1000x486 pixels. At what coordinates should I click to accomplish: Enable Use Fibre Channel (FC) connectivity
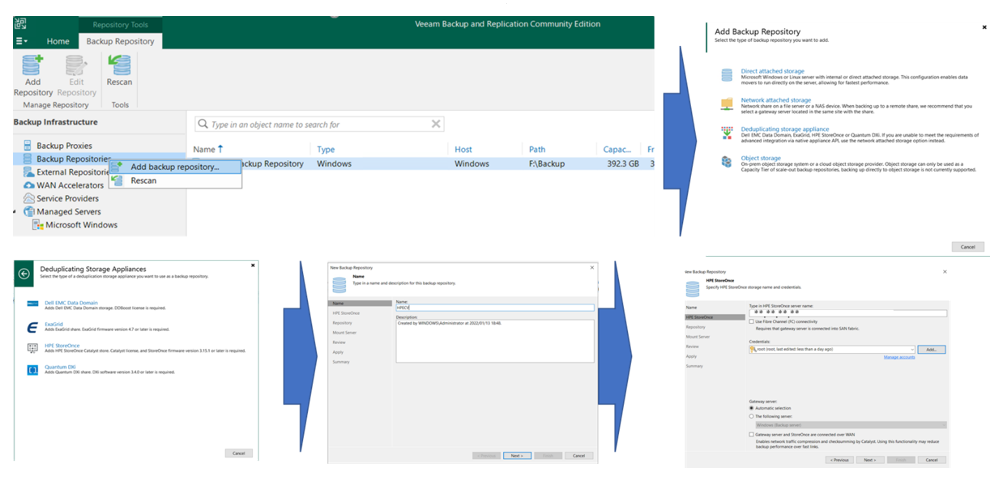[x=752, y=322]
